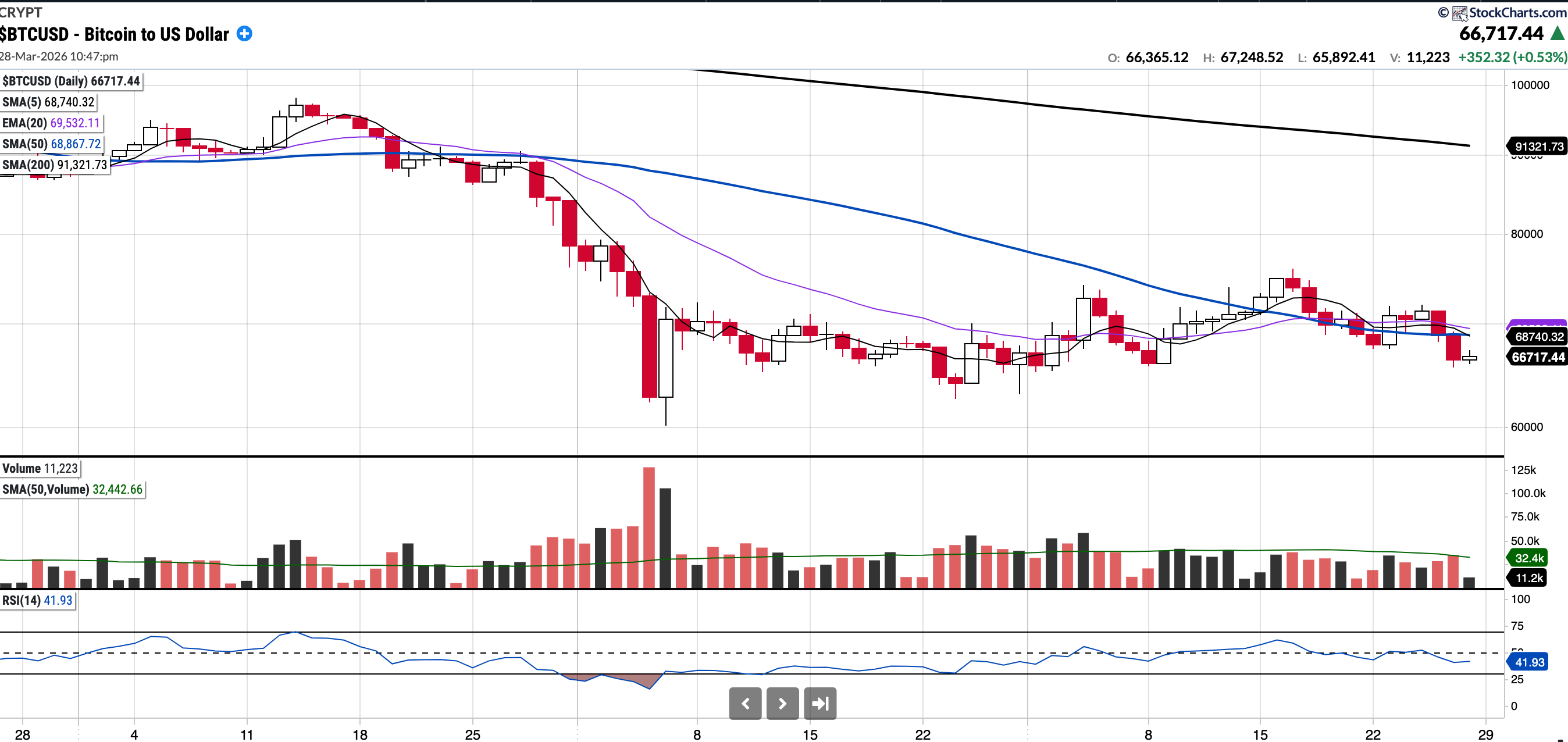
Task: Select the SMA(5) legend label
Action: click(x=49, y=102)
